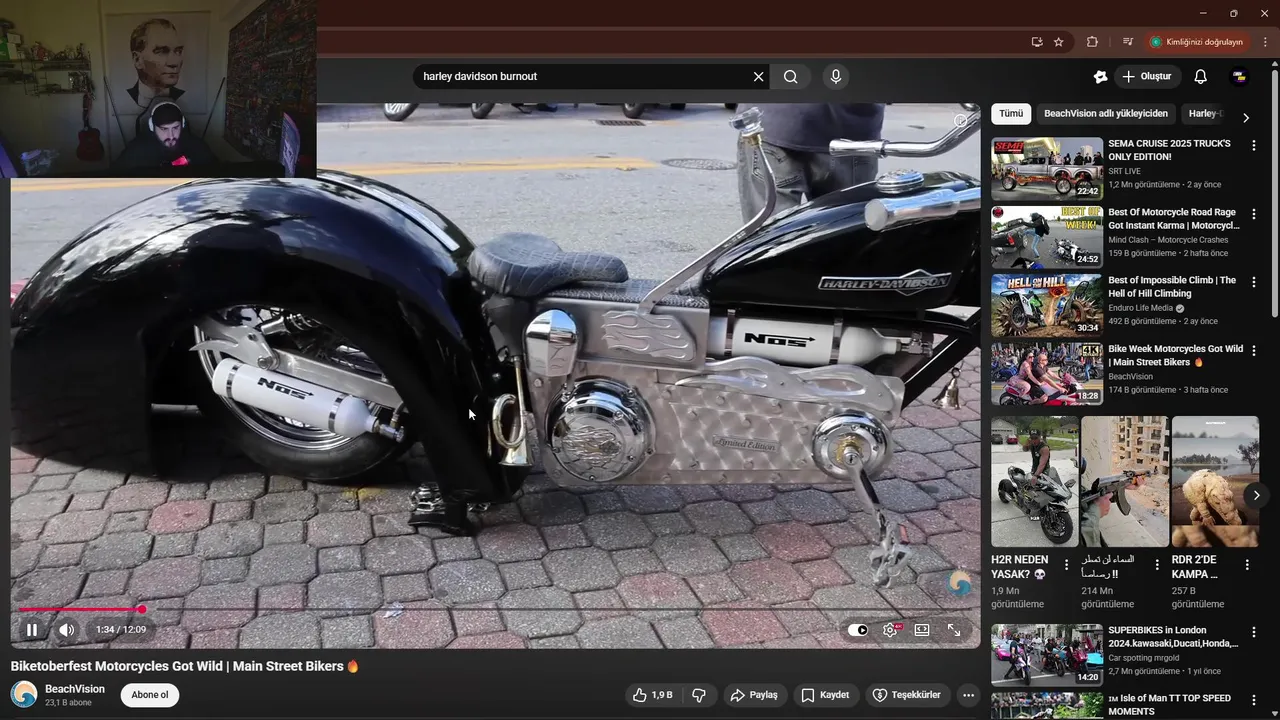The image size is (1280, 720).
Task: Open RDR 2'DE KAMPA short thumbnail
Action: click(x=1215, y=481)
